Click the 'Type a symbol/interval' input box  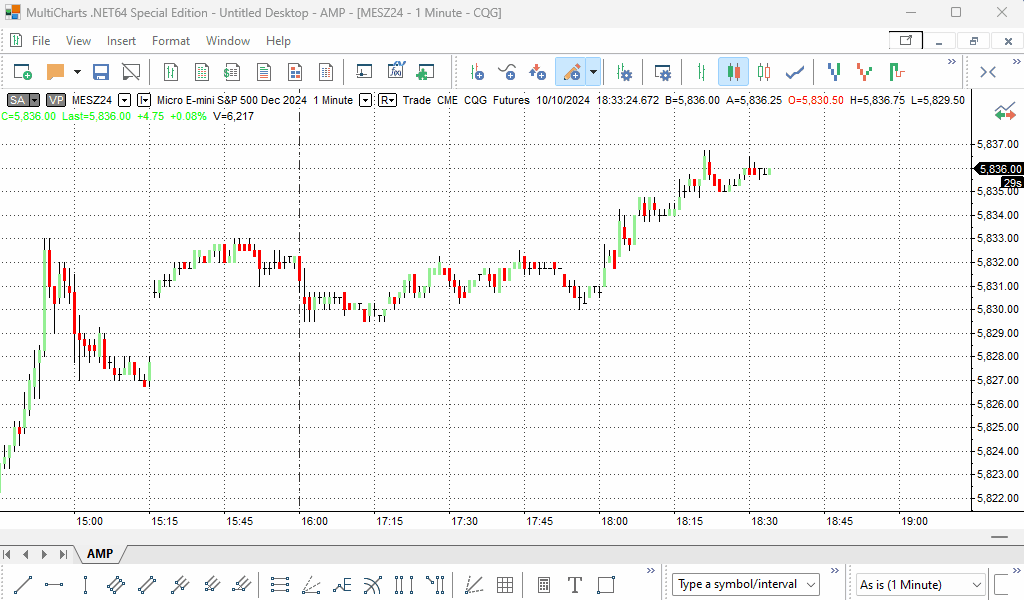tap(738, 584)
